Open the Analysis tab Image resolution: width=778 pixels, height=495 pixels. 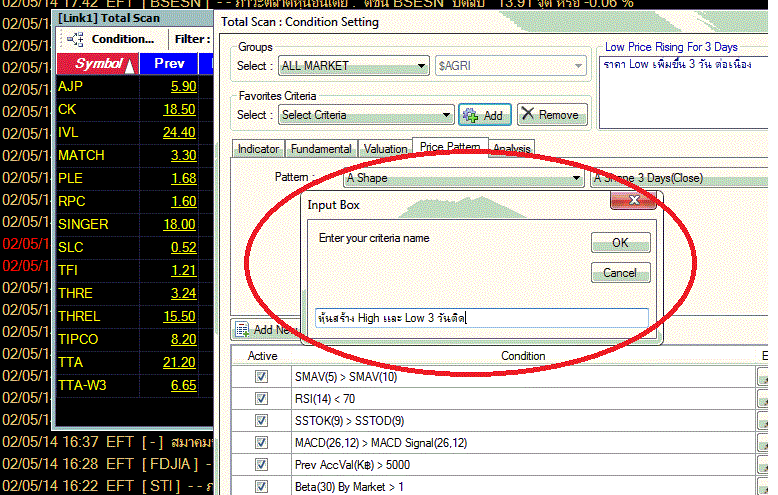pyautogui.click(x=512, y=148)
